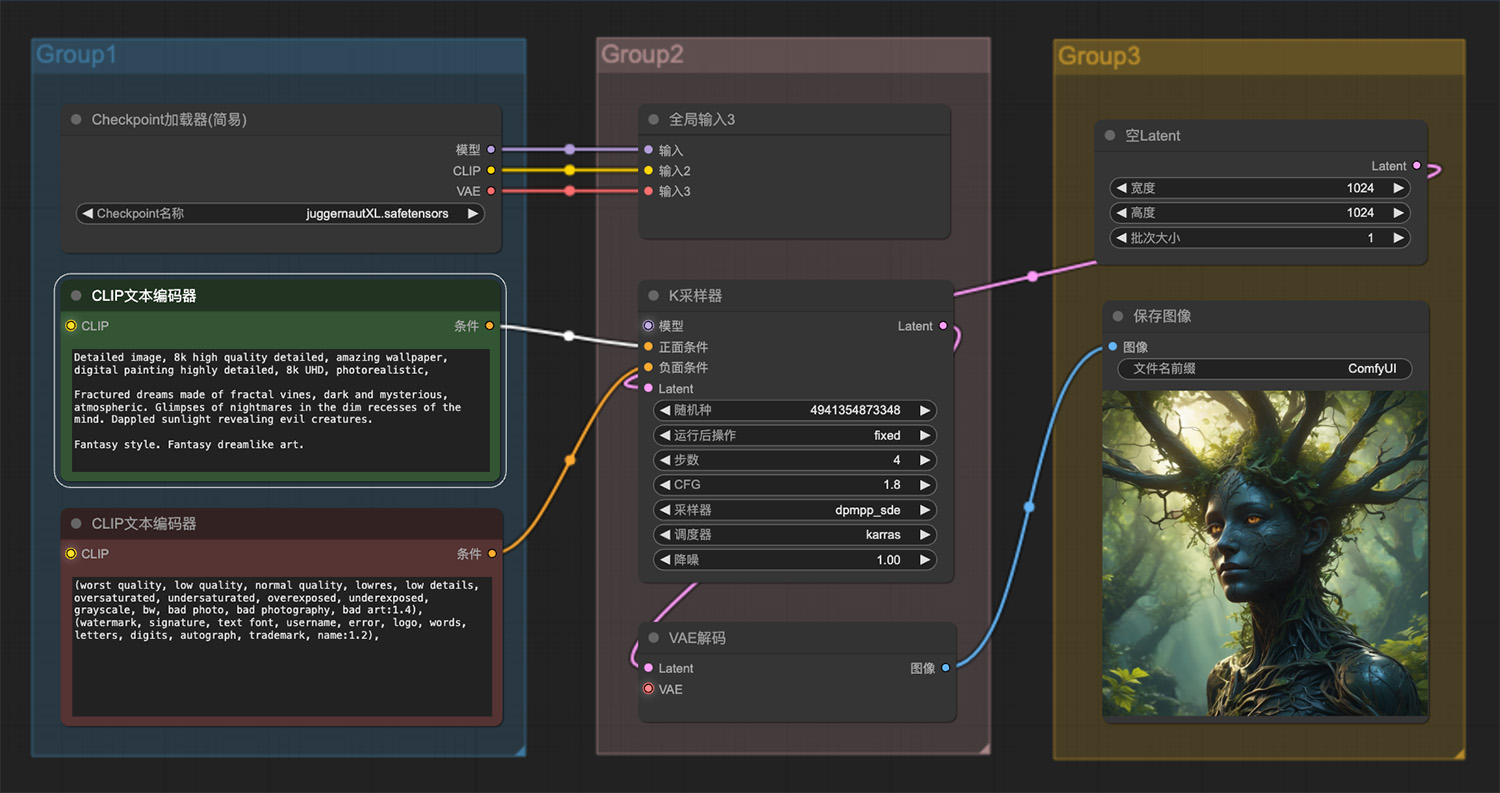The width and height of the screenshot is (1500, 793).
Task: Open the 采样器 combo set to dpmpp_sde
Action: coord(795,510)
